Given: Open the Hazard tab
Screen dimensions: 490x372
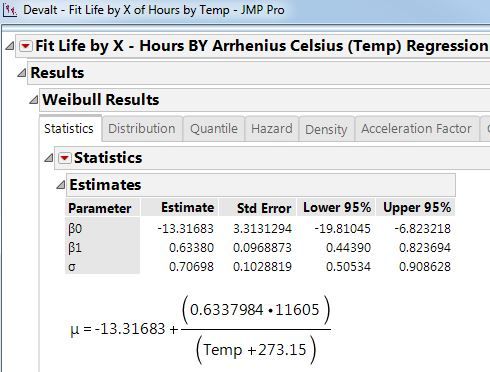Looking at the screenshot, I should click(x=272, y=129).
